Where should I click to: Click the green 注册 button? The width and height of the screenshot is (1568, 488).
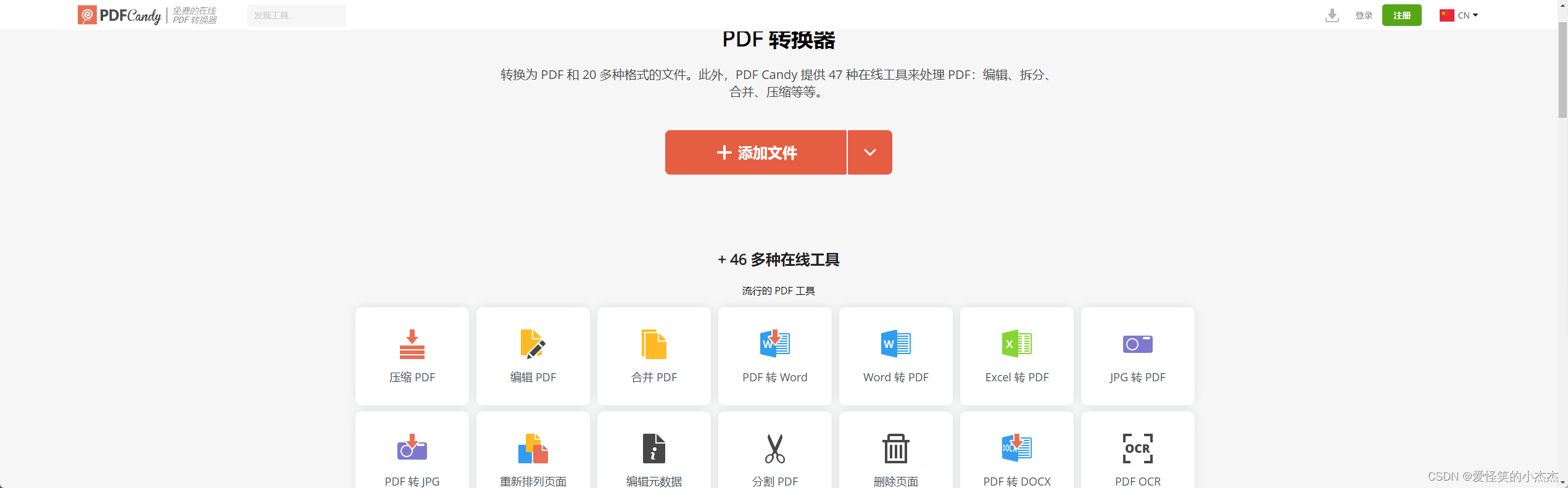click(1402, 15)
